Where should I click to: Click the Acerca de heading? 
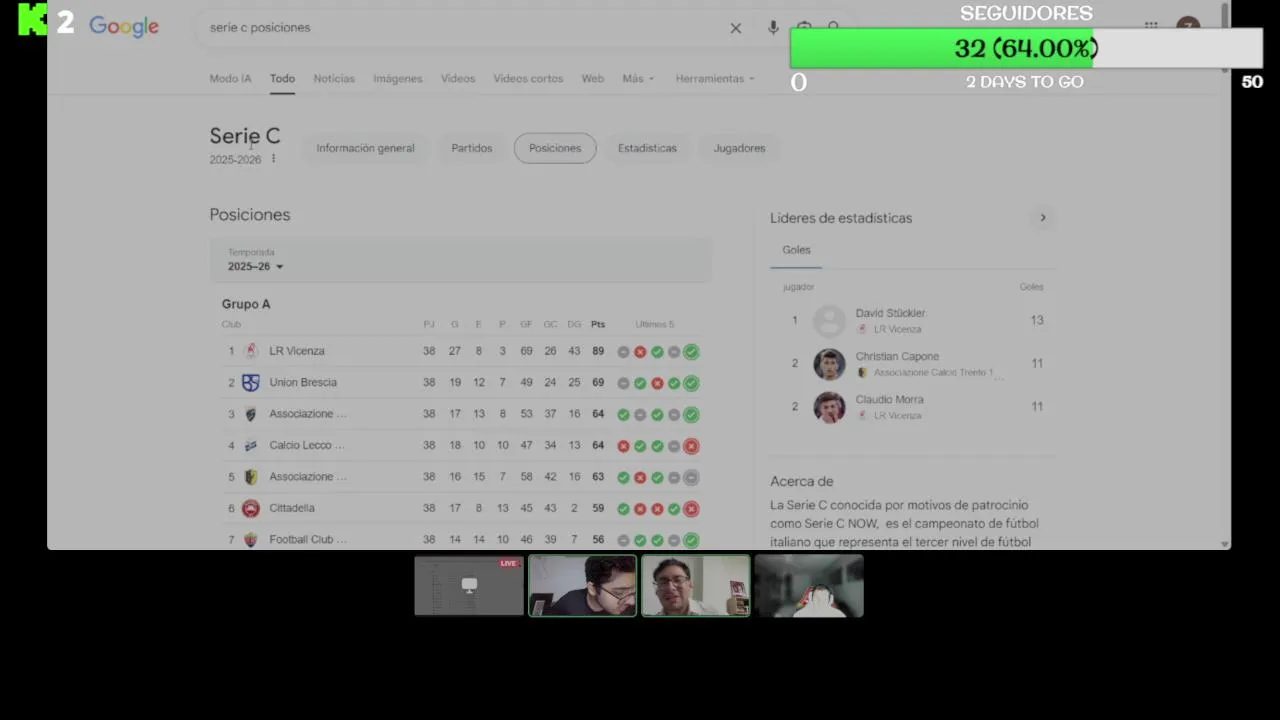click(801, 481)
